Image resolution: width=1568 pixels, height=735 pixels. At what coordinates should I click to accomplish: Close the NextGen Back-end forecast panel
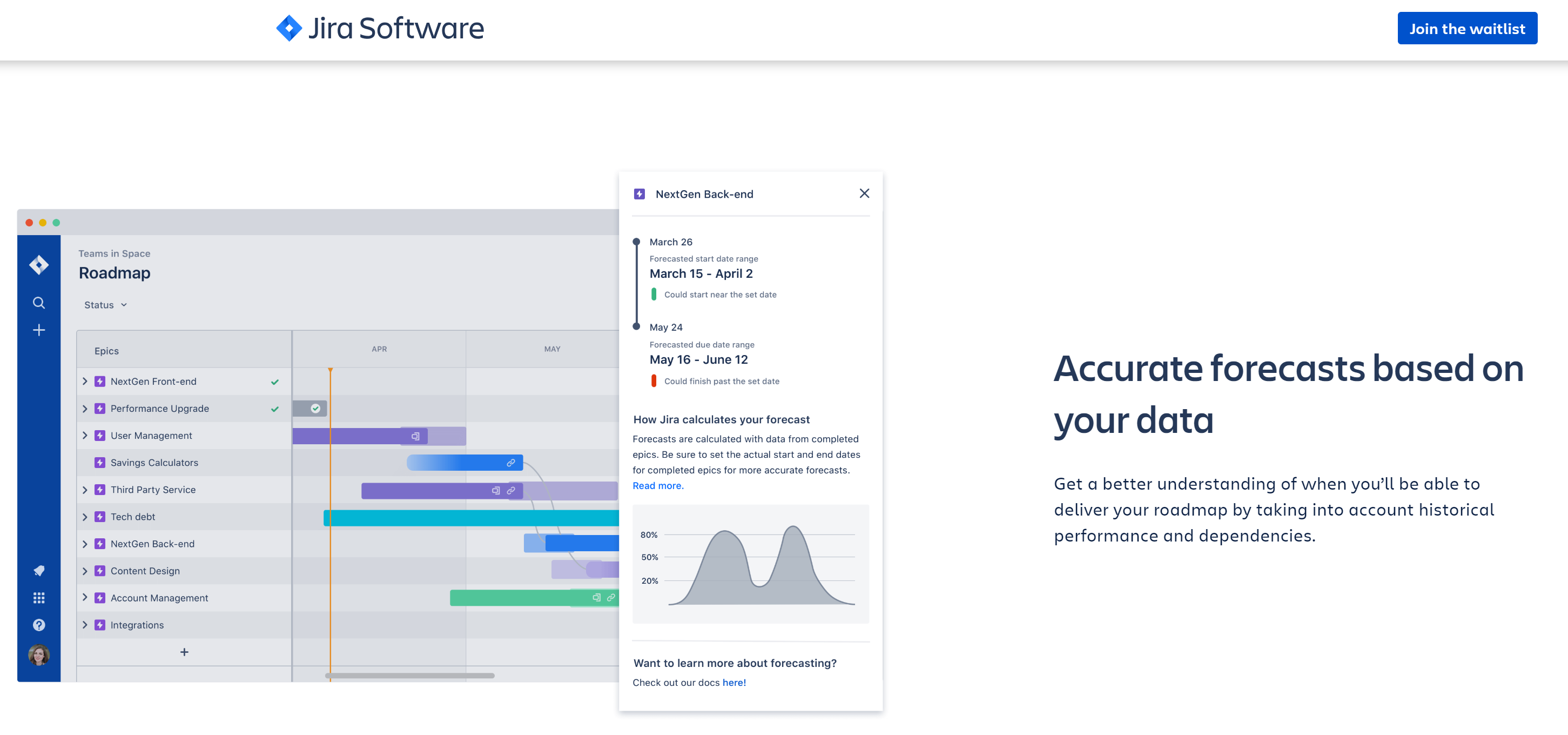(865, 193)
